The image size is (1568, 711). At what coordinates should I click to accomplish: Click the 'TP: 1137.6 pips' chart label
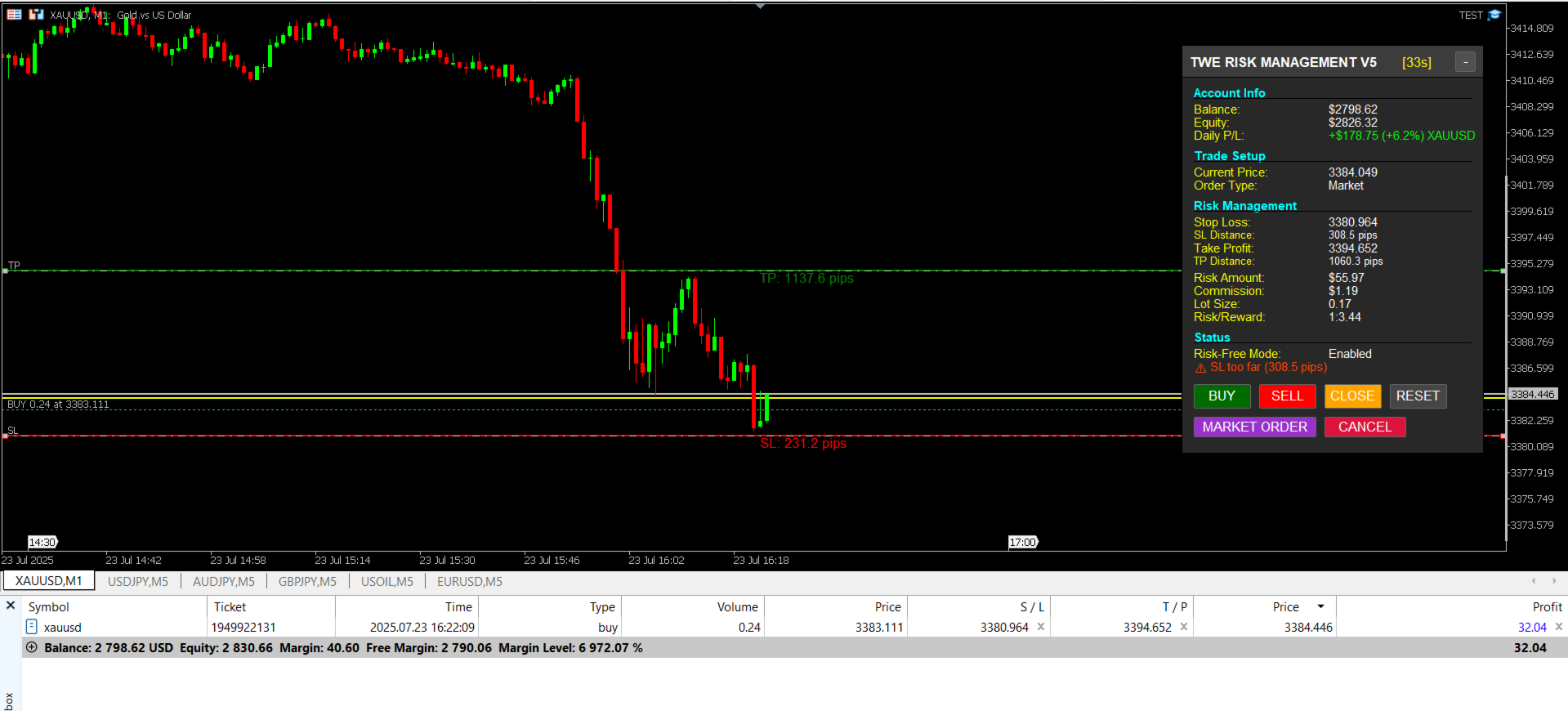(806, 279)
